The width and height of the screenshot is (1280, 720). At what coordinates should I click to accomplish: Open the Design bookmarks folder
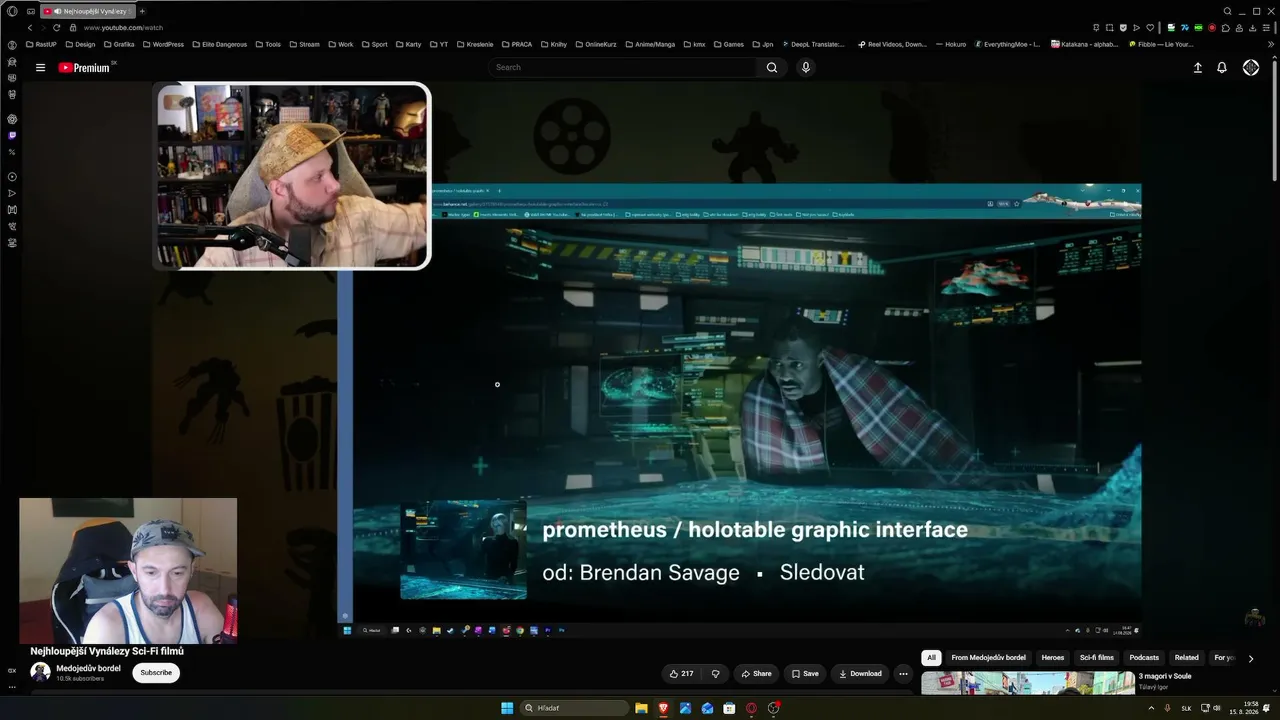coord(81,44)
